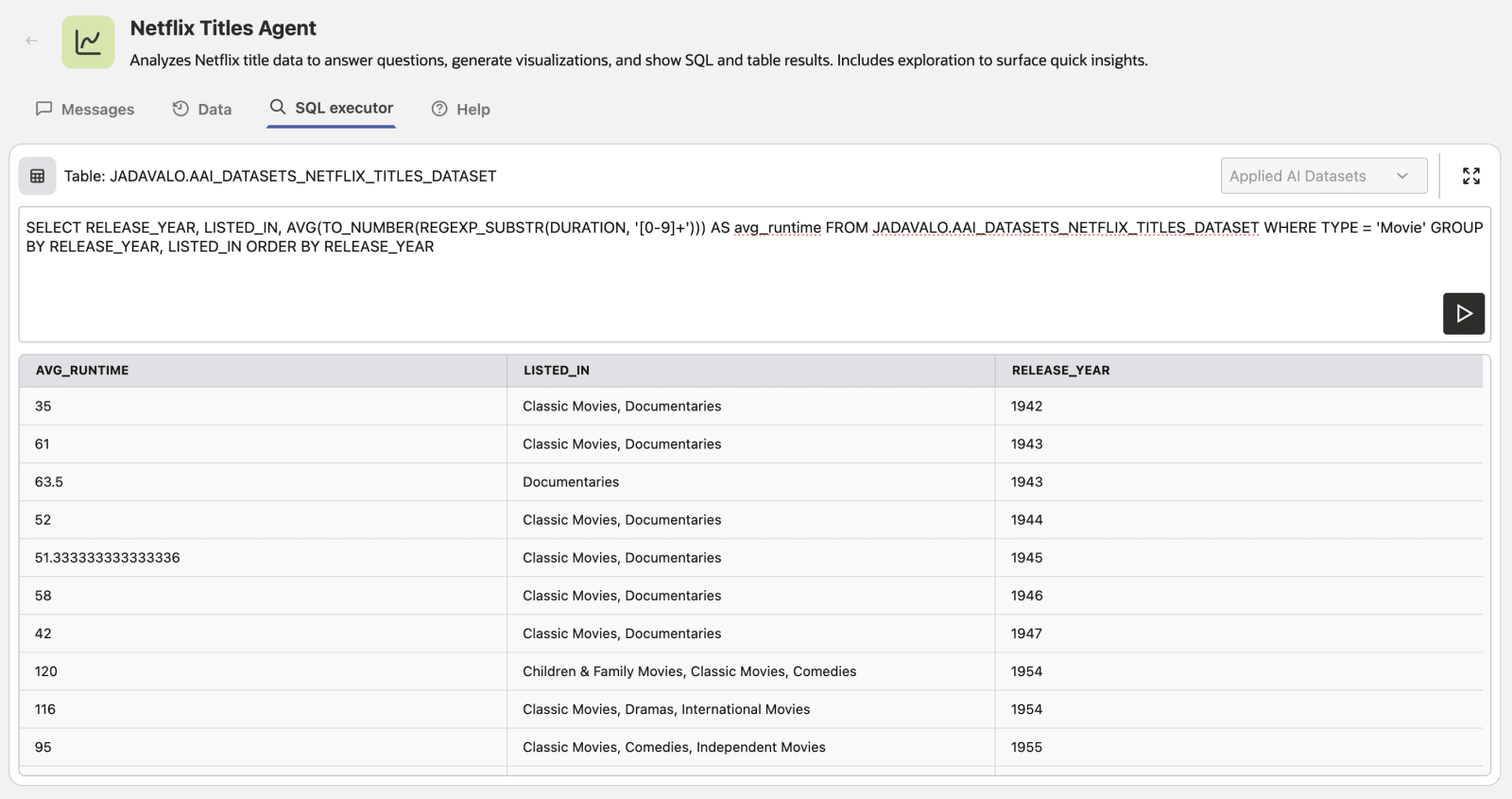Image resolution: width=1512 pixels, height=799 pixels.
Task: Click the table grid icon
Action: [38, 176]
